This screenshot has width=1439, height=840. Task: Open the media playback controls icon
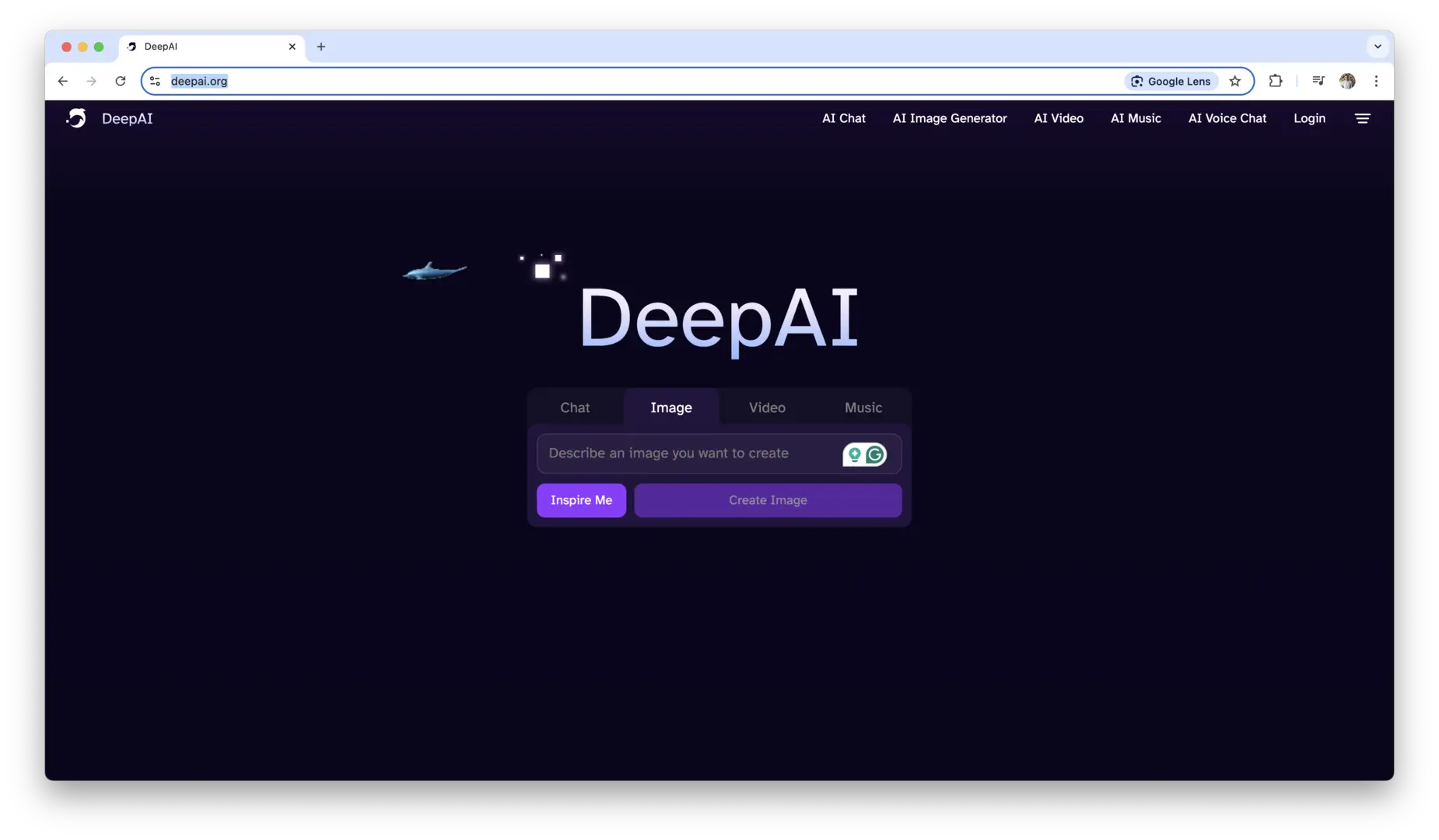tap(1318, 81)
